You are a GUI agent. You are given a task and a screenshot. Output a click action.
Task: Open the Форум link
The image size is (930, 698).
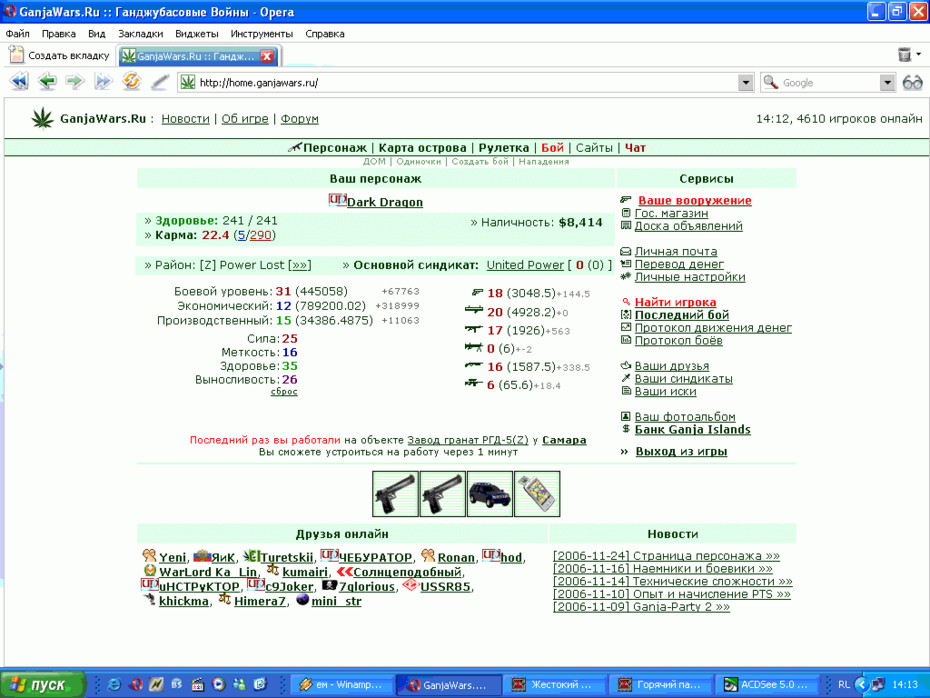[300, 119]
